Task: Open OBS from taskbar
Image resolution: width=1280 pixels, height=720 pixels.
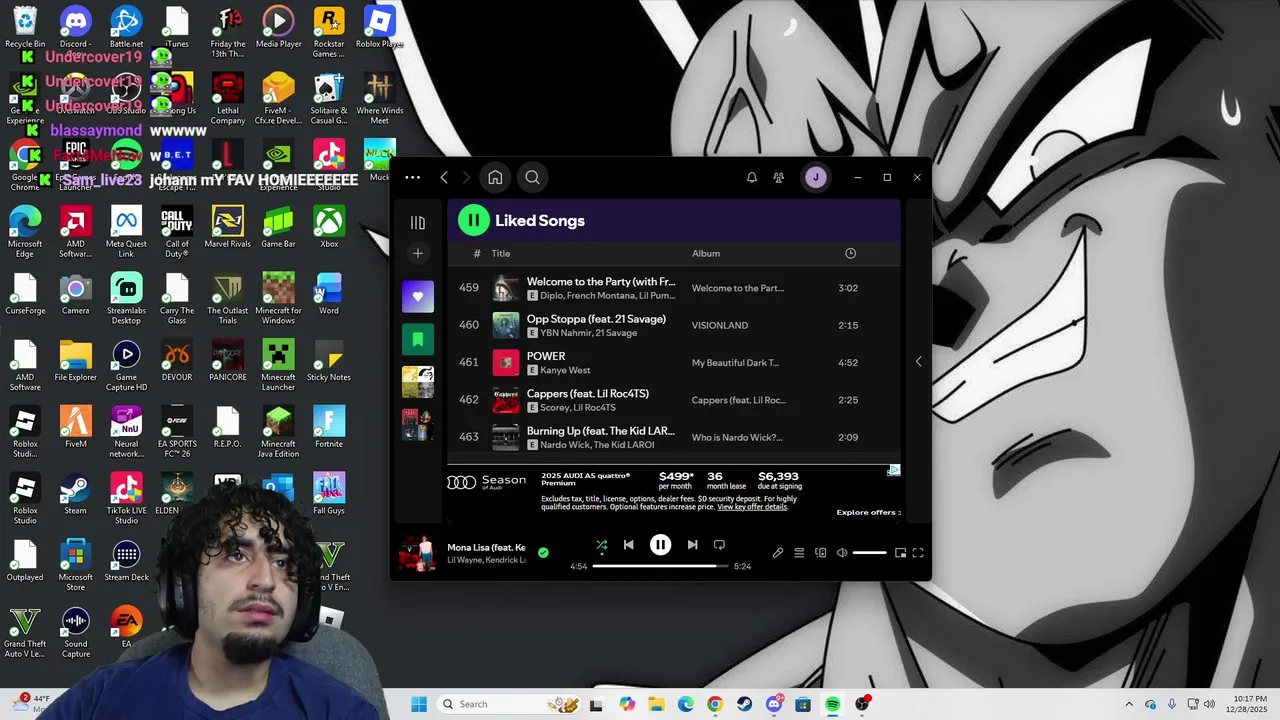Action: pos(862,704)
